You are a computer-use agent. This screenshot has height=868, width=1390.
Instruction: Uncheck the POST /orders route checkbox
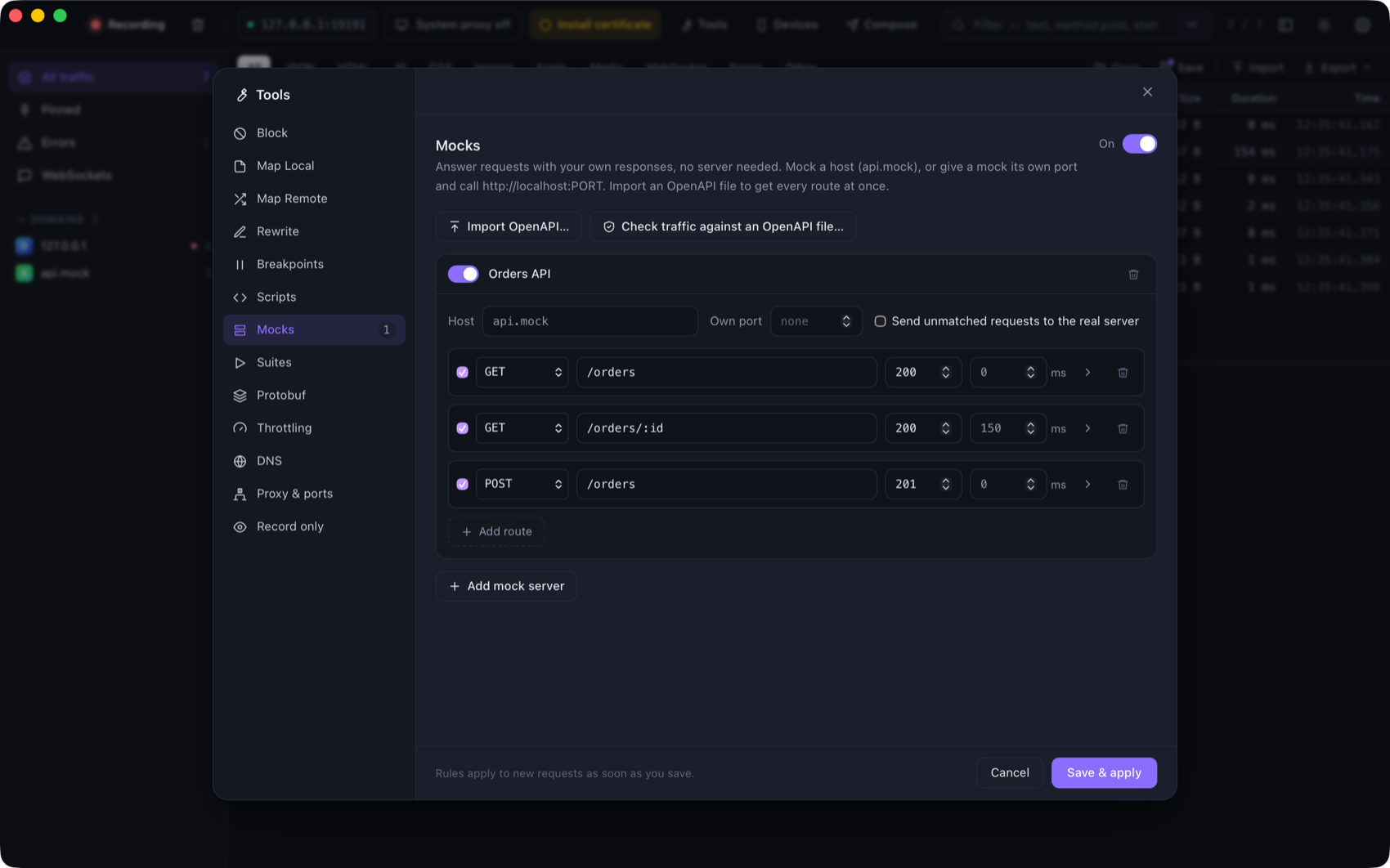point(462,484)
